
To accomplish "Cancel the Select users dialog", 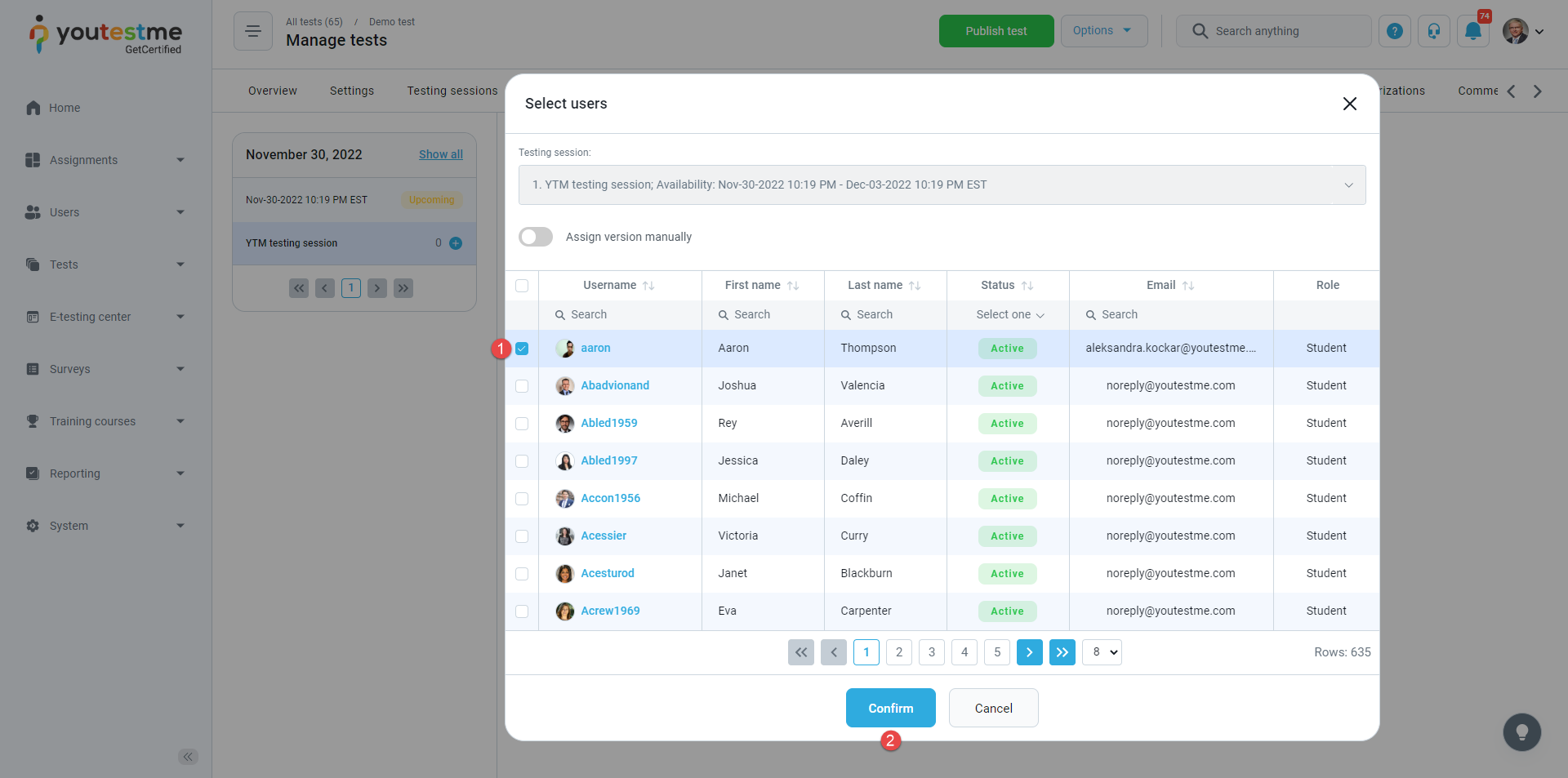I will [994, 708].
